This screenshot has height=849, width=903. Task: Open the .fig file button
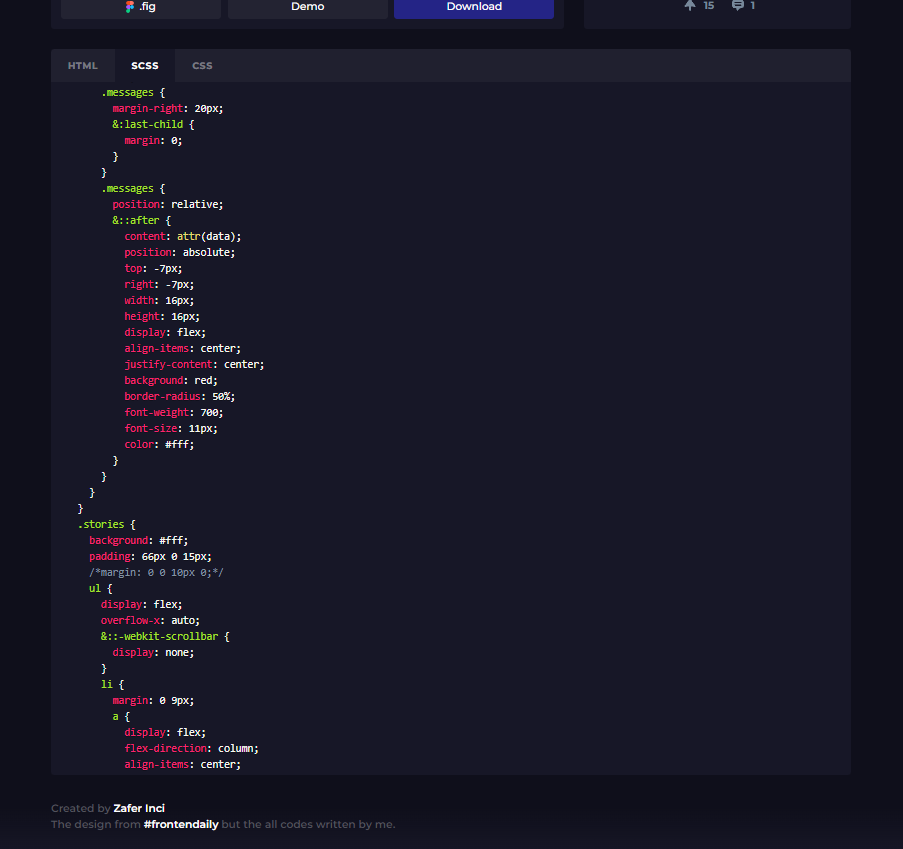pos(141,8)
